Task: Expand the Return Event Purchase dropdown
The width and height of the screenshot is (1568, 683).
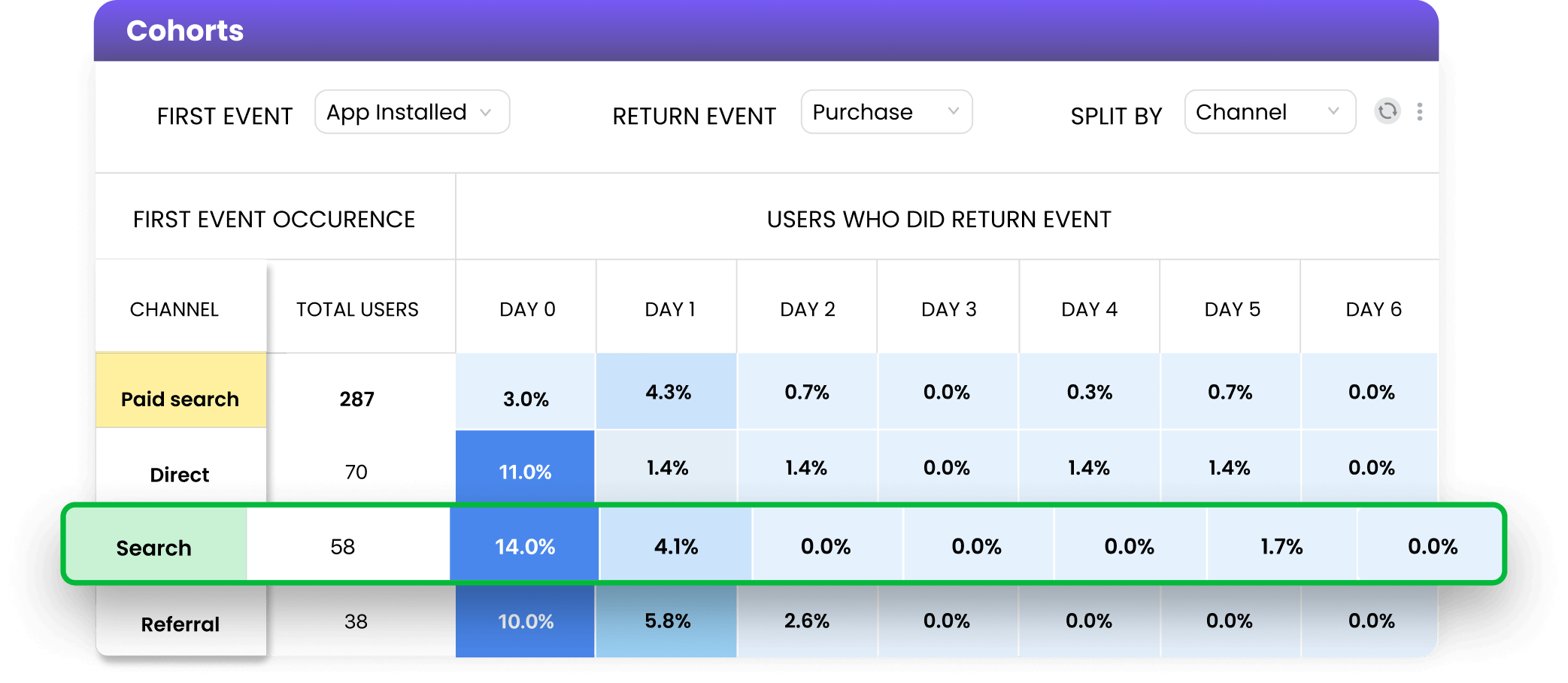Action: [886, 112]
